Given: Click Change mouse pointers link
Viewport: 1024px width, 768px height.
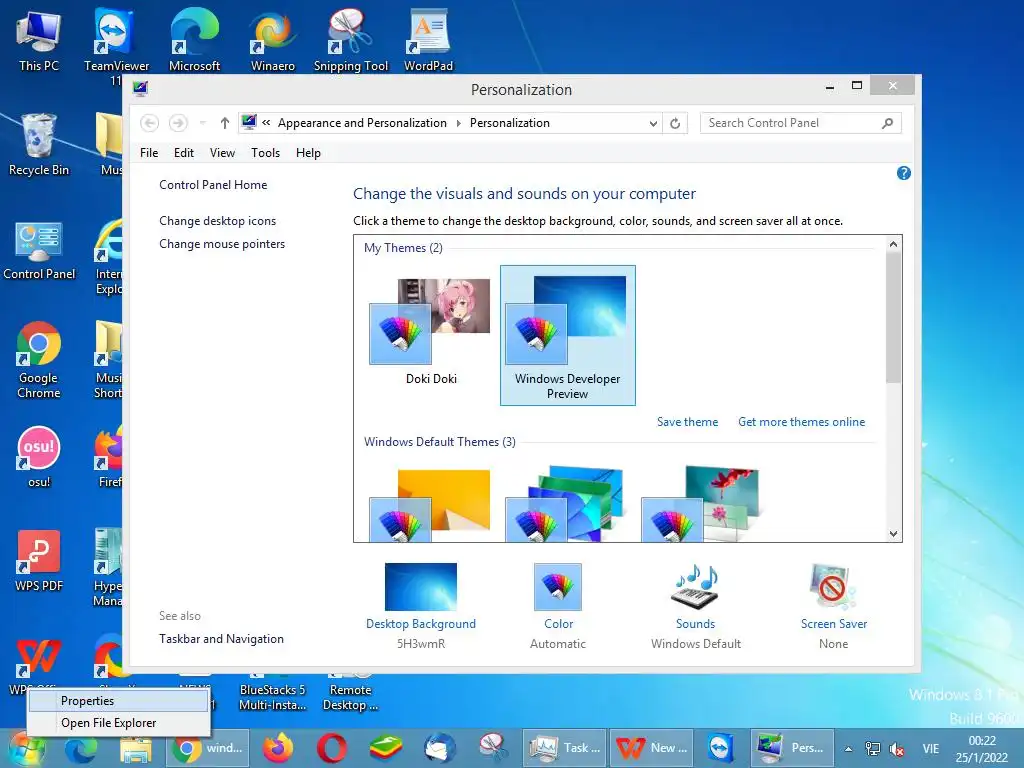Looking at the screenshot, I should (222, 244).
